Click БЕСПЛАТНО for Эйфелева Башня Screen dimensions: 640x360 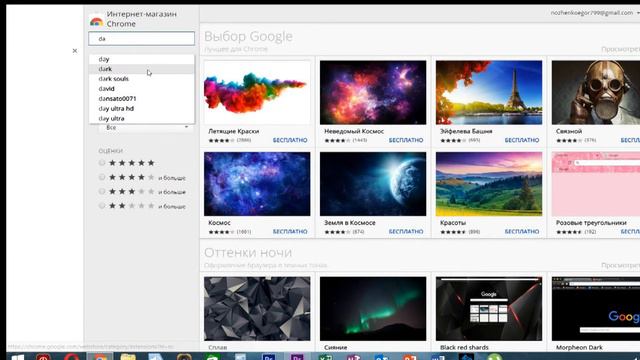[x=522, y=140]
